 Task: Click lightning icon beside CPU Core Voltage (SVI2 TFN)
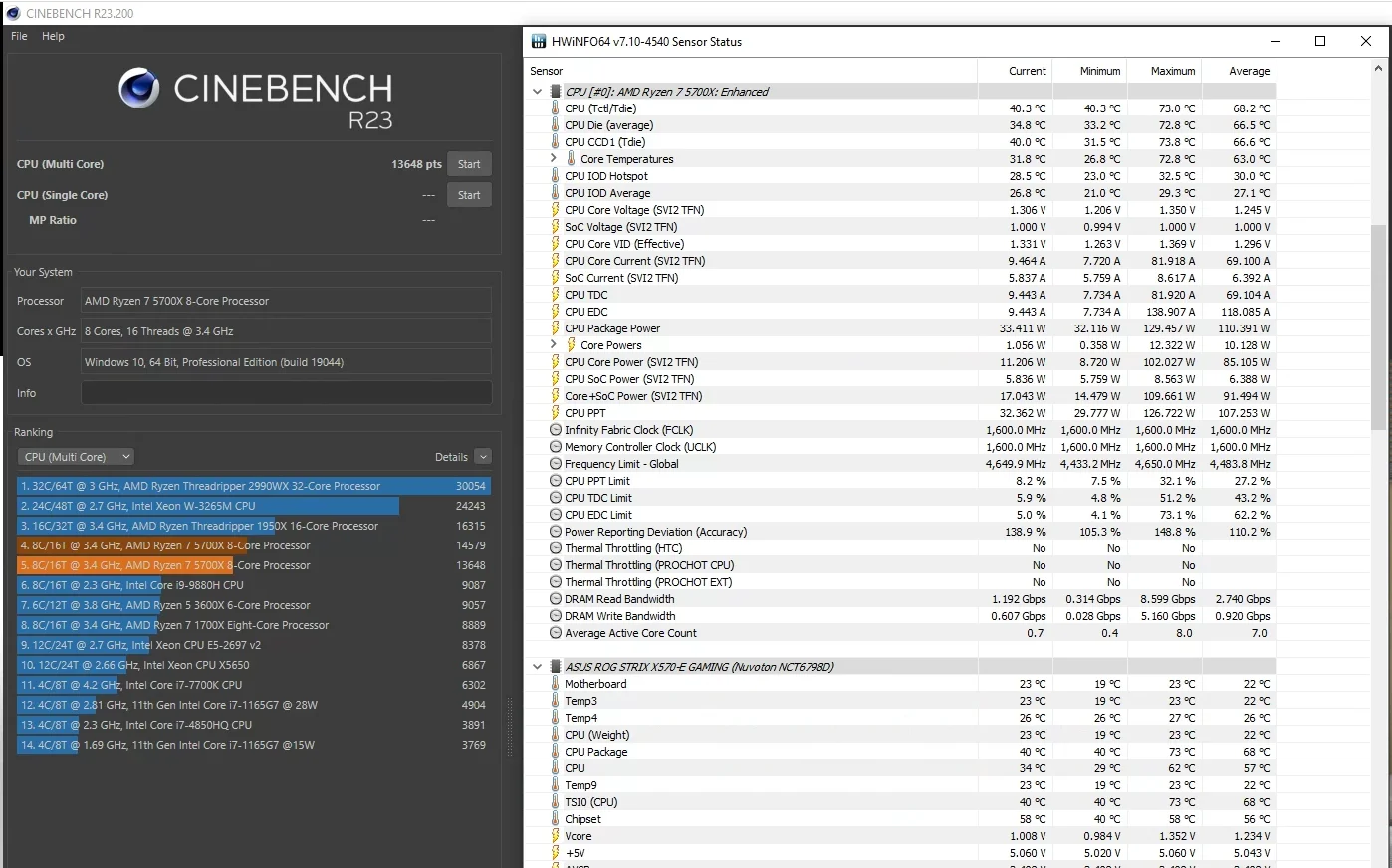[556, 210]
